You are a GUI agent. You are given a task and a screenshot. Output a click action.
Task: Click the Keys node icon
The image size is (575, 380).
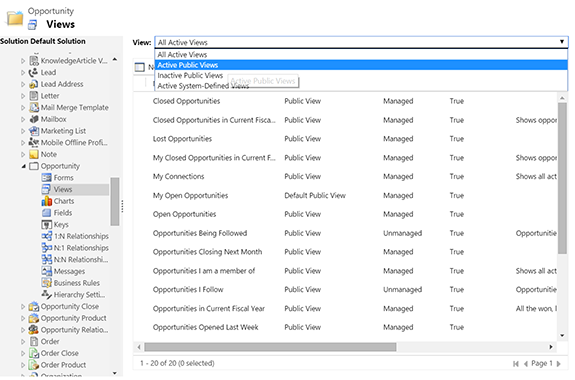coord(47,224)
